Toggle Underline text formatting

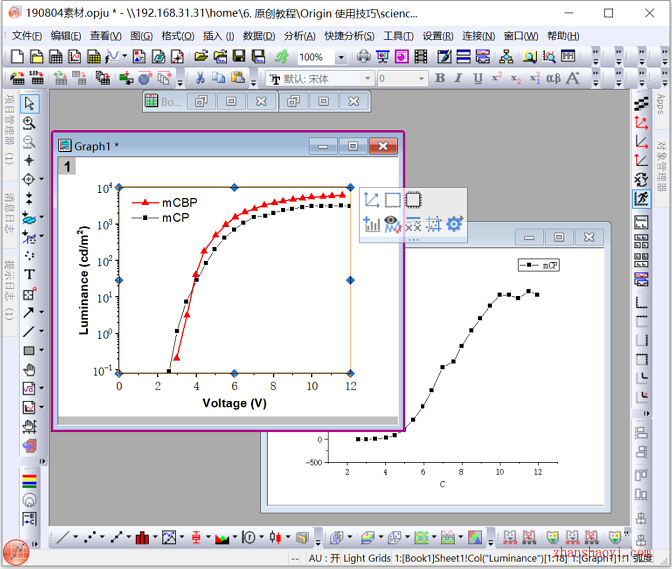pos(477,78)
